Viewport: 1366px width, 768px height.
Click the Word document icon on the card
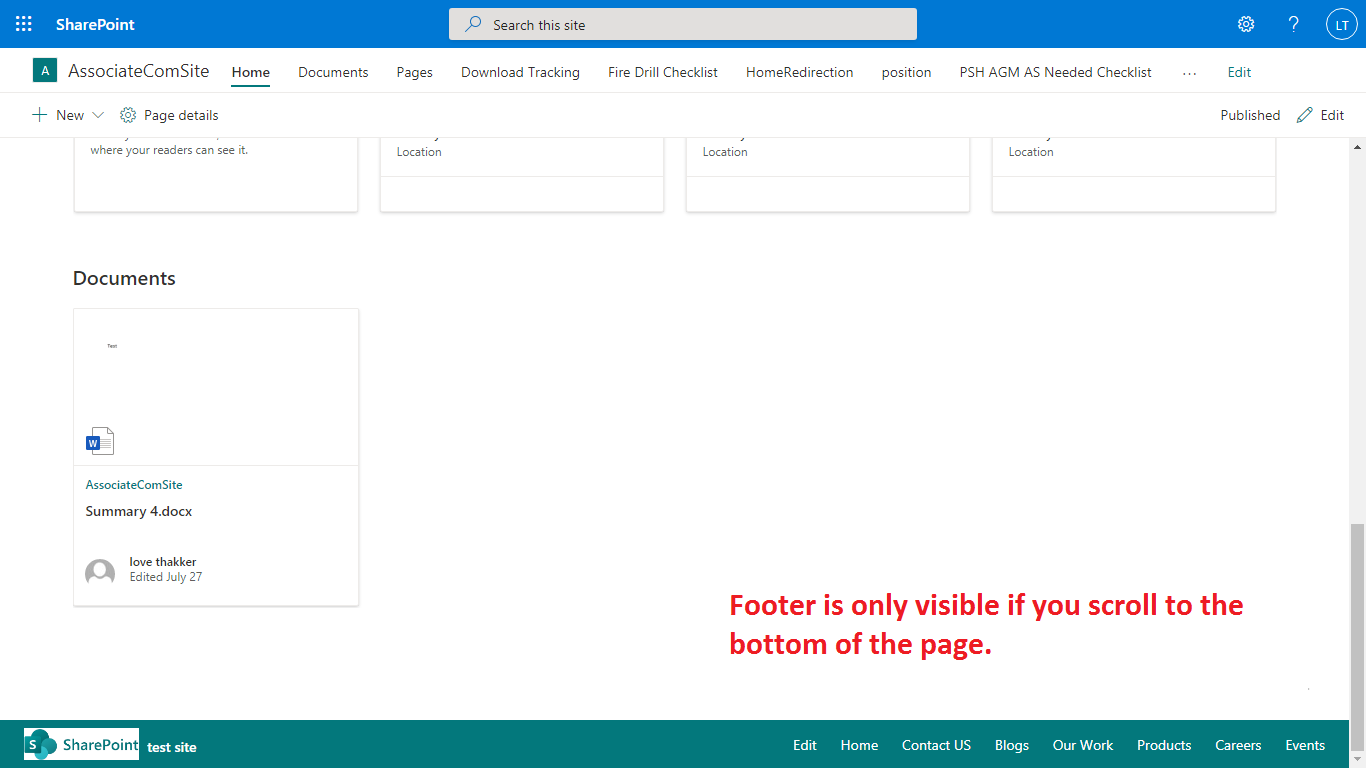100,440
